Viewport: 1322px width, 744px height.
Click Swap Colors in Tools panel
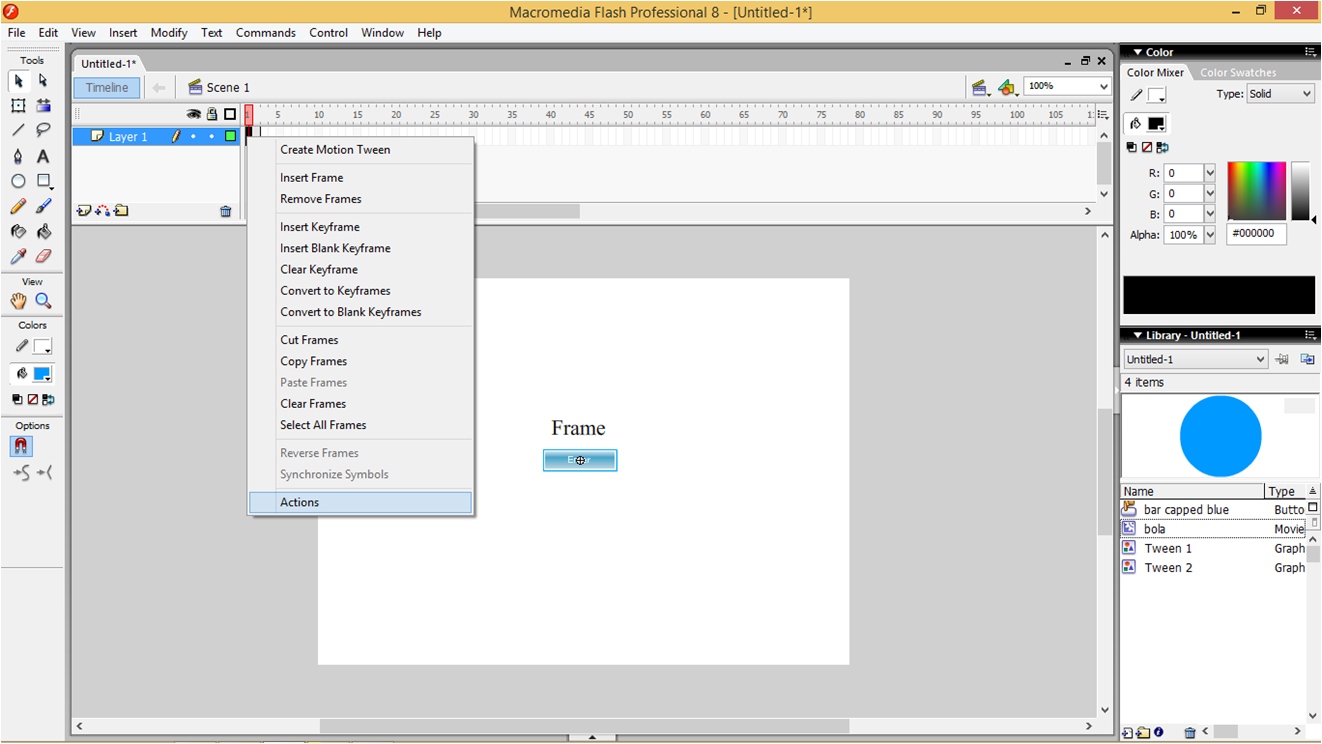tap(46, 399)
